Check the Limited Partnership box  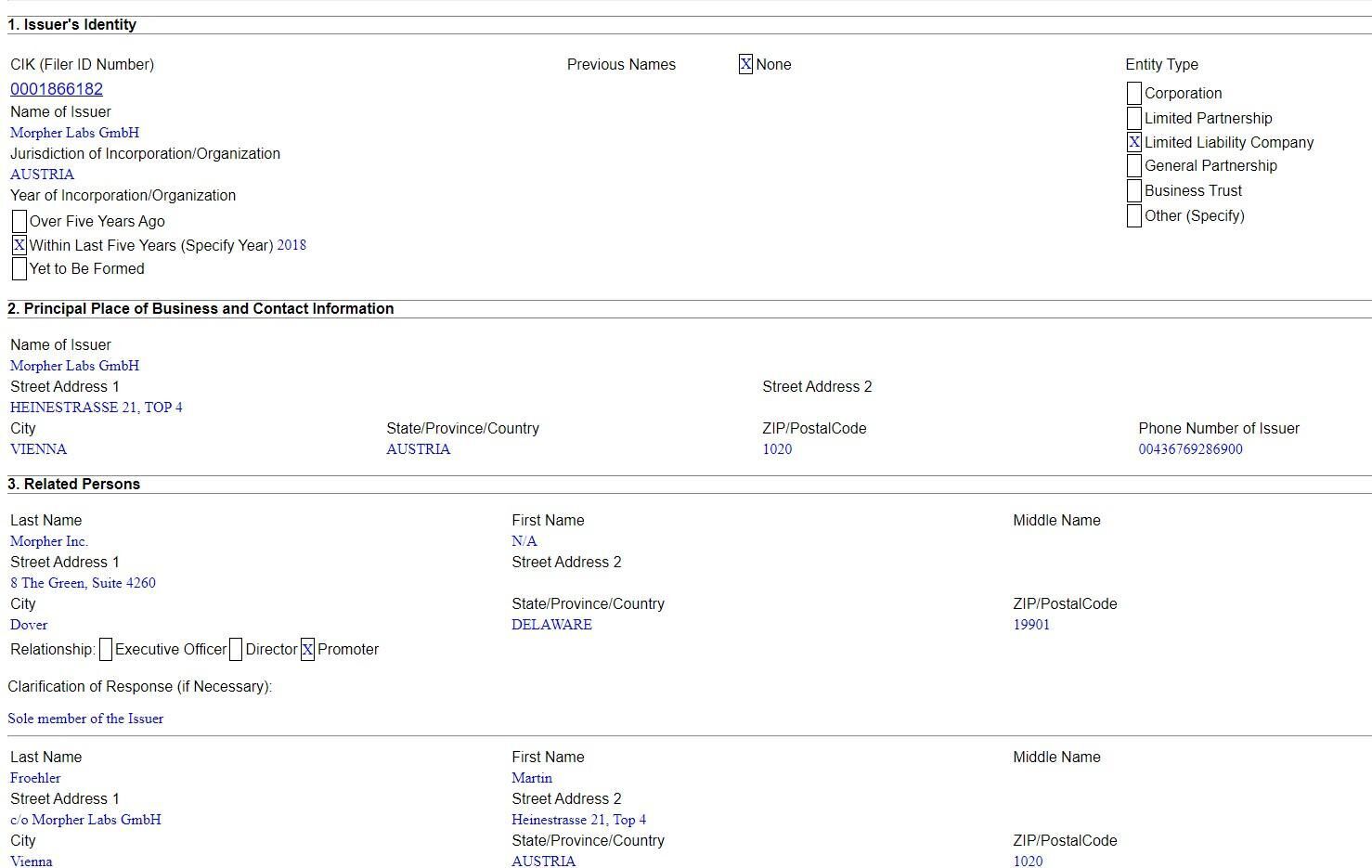click(x=1133, y=118)
